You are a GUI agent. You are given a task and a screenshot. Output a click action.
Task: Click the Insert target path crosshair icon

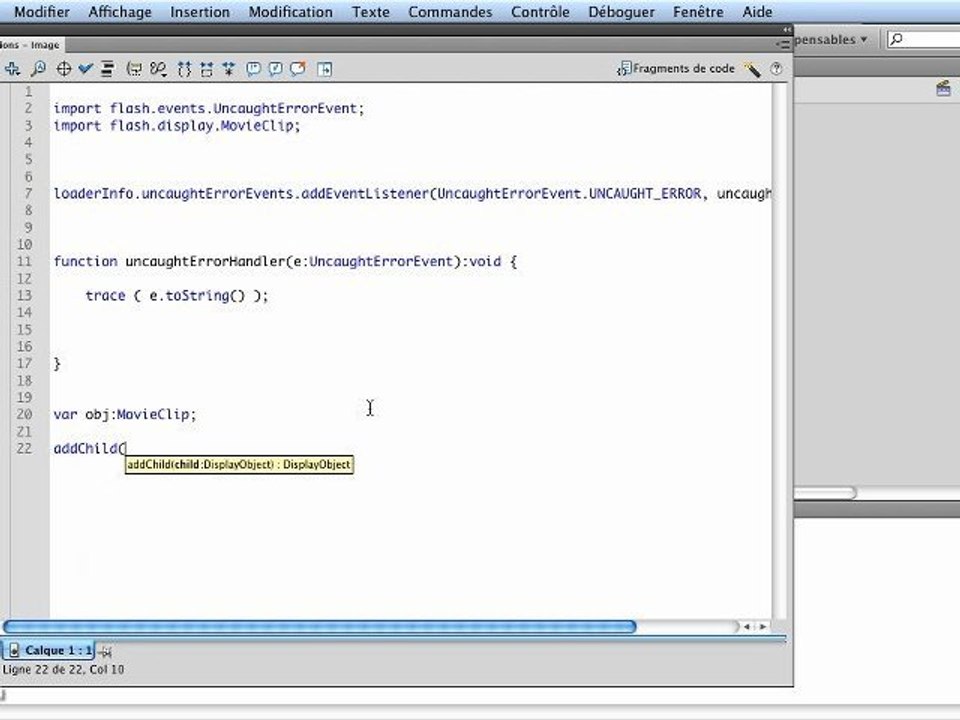64,69
